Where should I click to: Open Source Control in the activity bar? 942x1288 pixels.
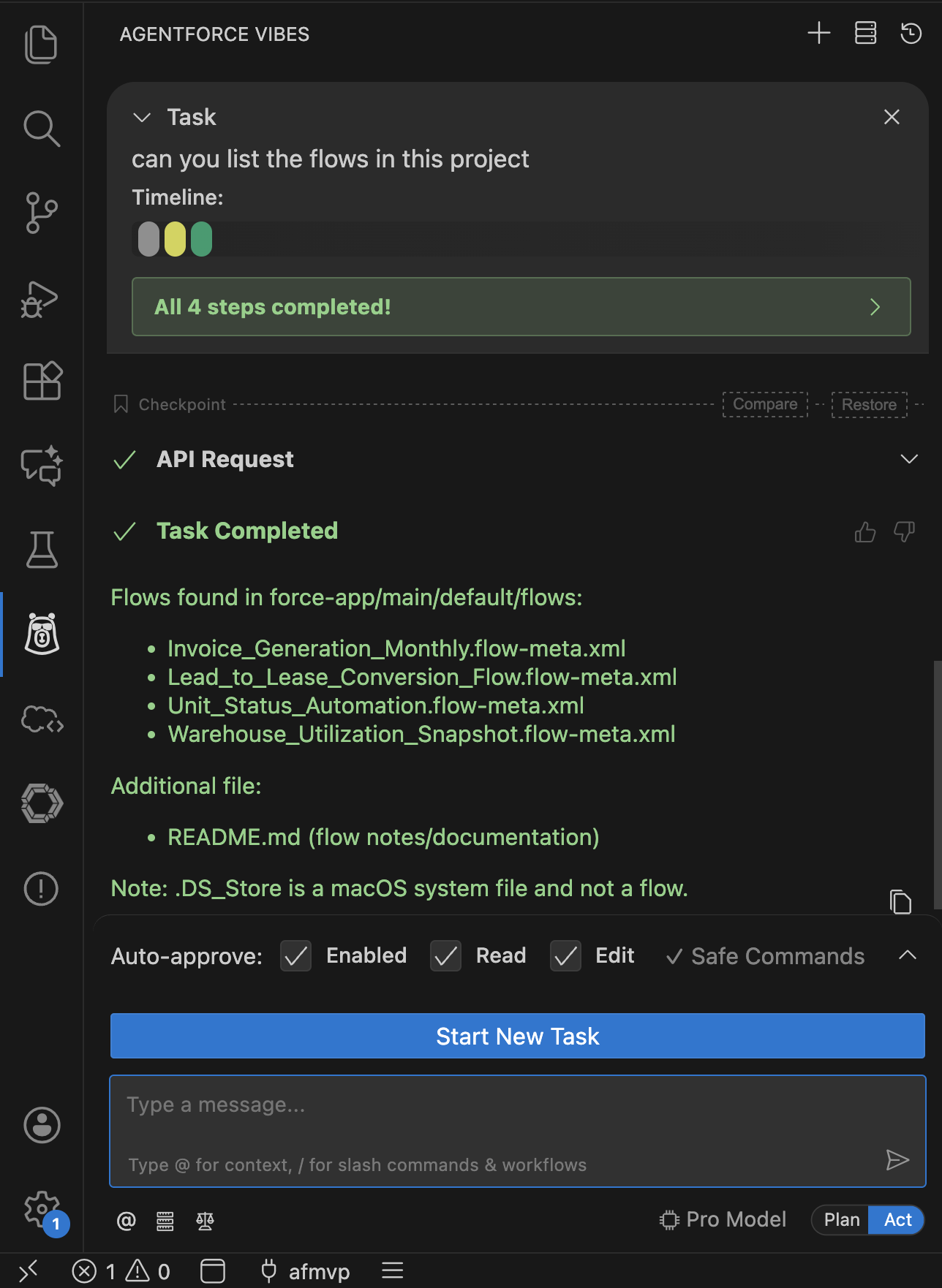42,213
